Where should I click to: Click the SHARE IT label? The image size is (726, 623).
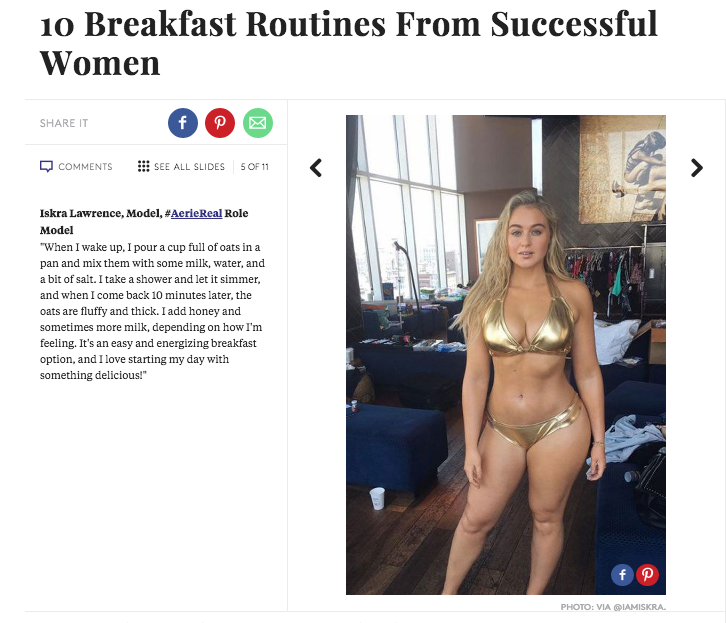(x=64, y=123)
